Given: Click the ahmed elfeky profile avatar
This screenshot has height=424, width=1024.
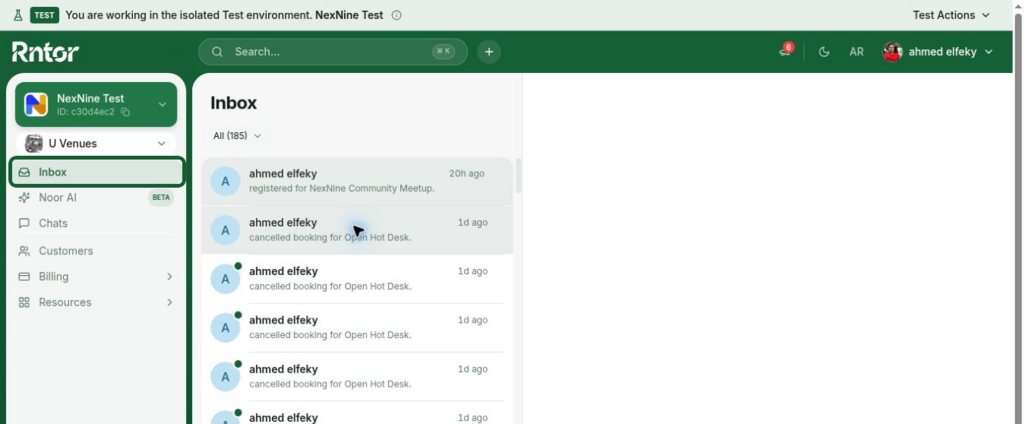Looking at the screenshot, I should click(x=892, y=52).
